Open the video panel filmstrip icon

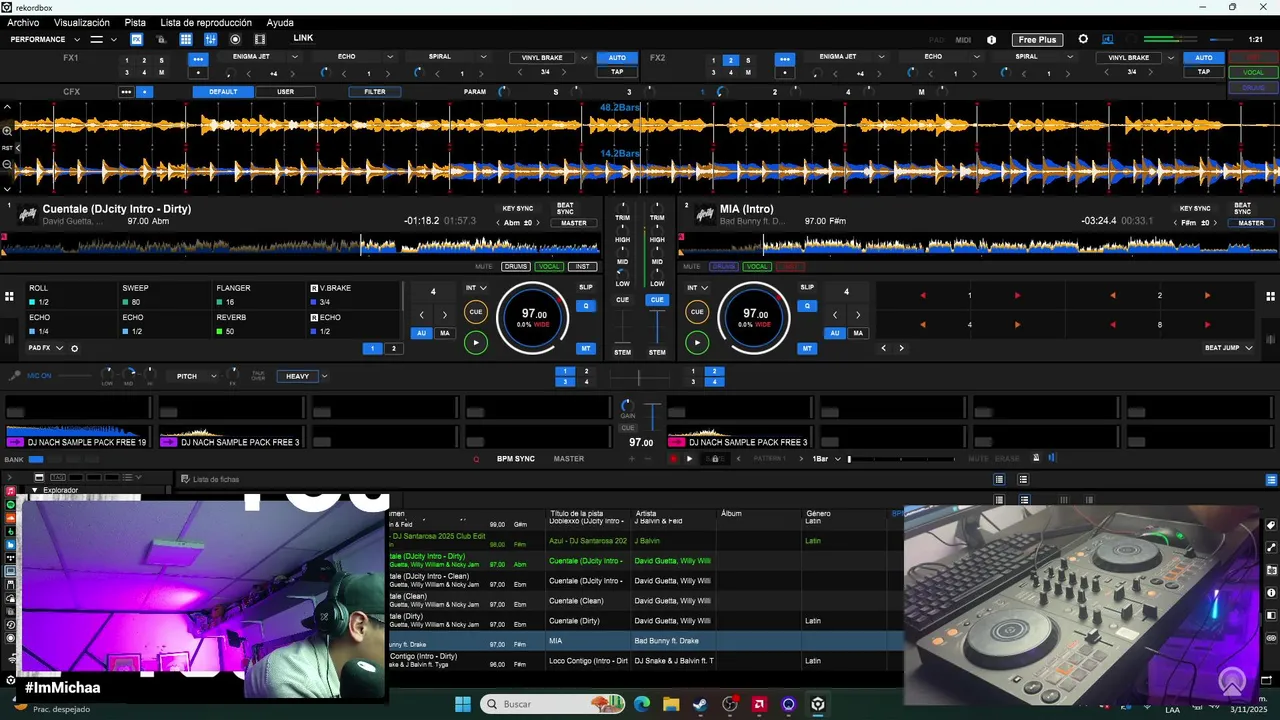click(x=260, y=39)
